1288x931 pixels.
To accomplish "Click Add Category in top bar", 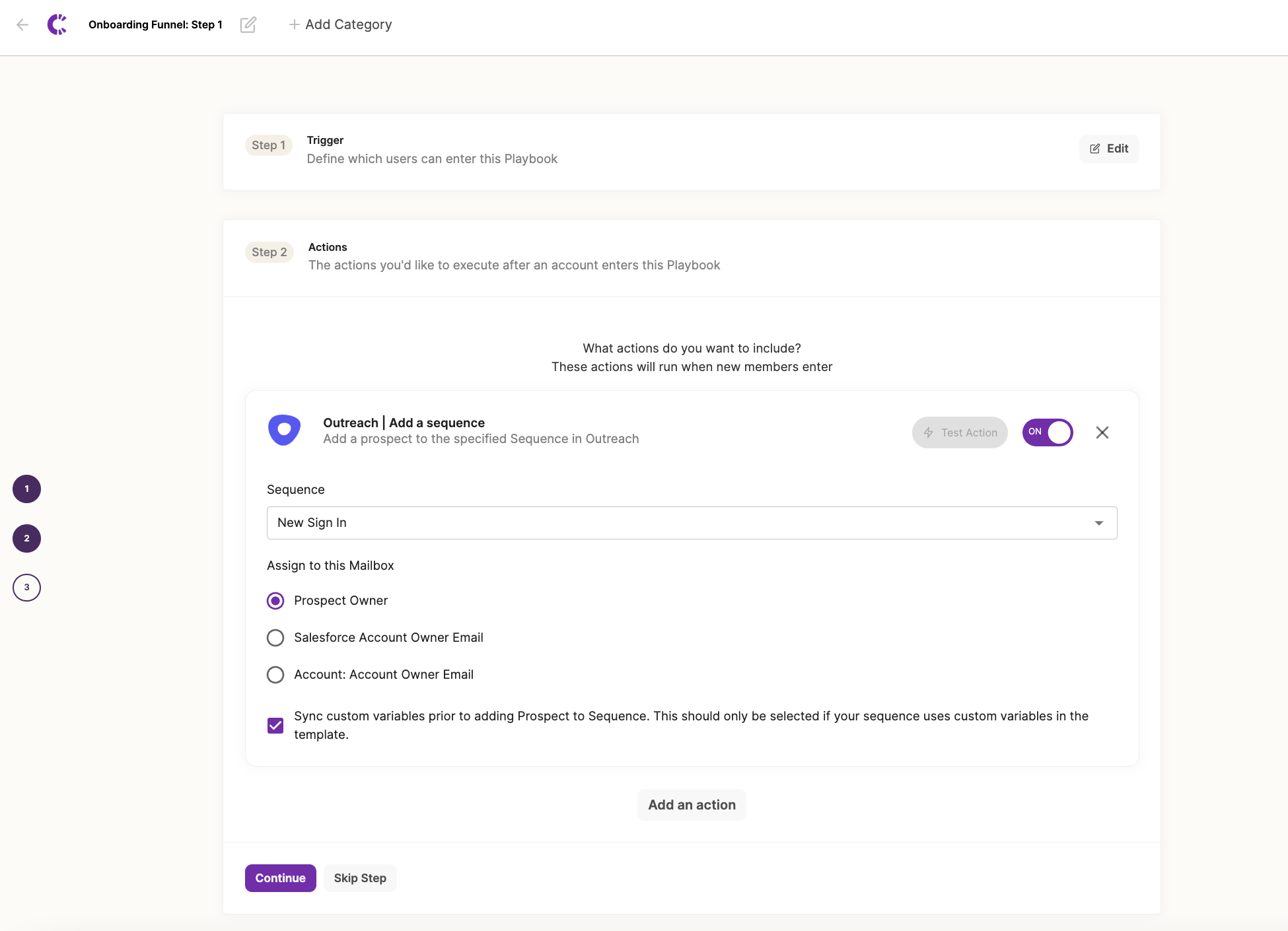I will tap(340, 25).
